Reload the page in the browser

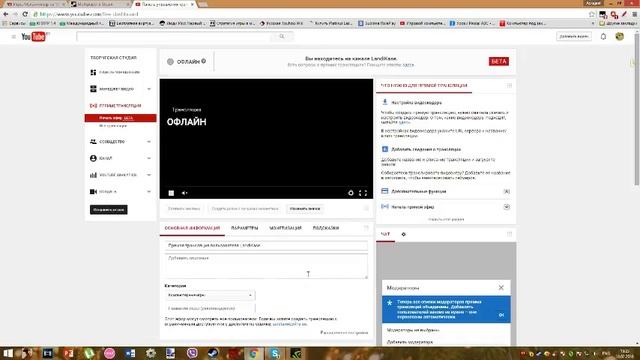click(25, 14)
